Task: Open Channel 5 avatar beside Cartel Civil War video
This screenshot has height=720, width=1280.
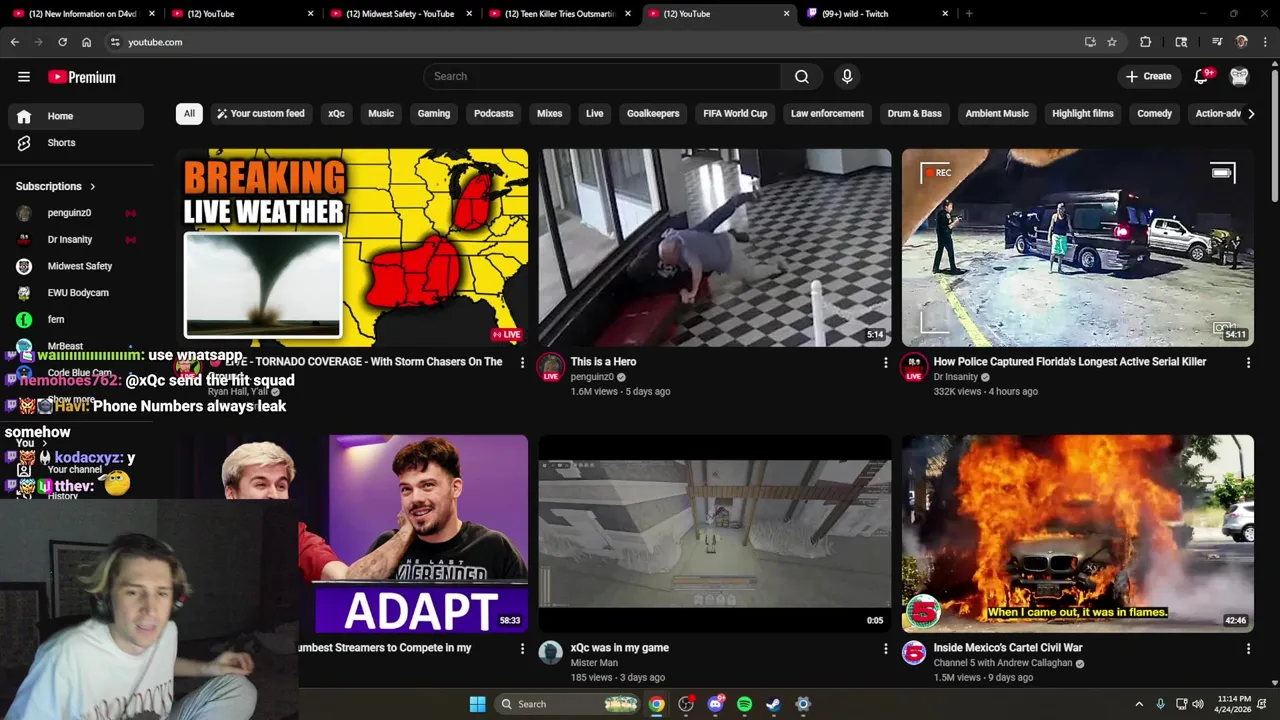Action: click(x=914, y=653)
